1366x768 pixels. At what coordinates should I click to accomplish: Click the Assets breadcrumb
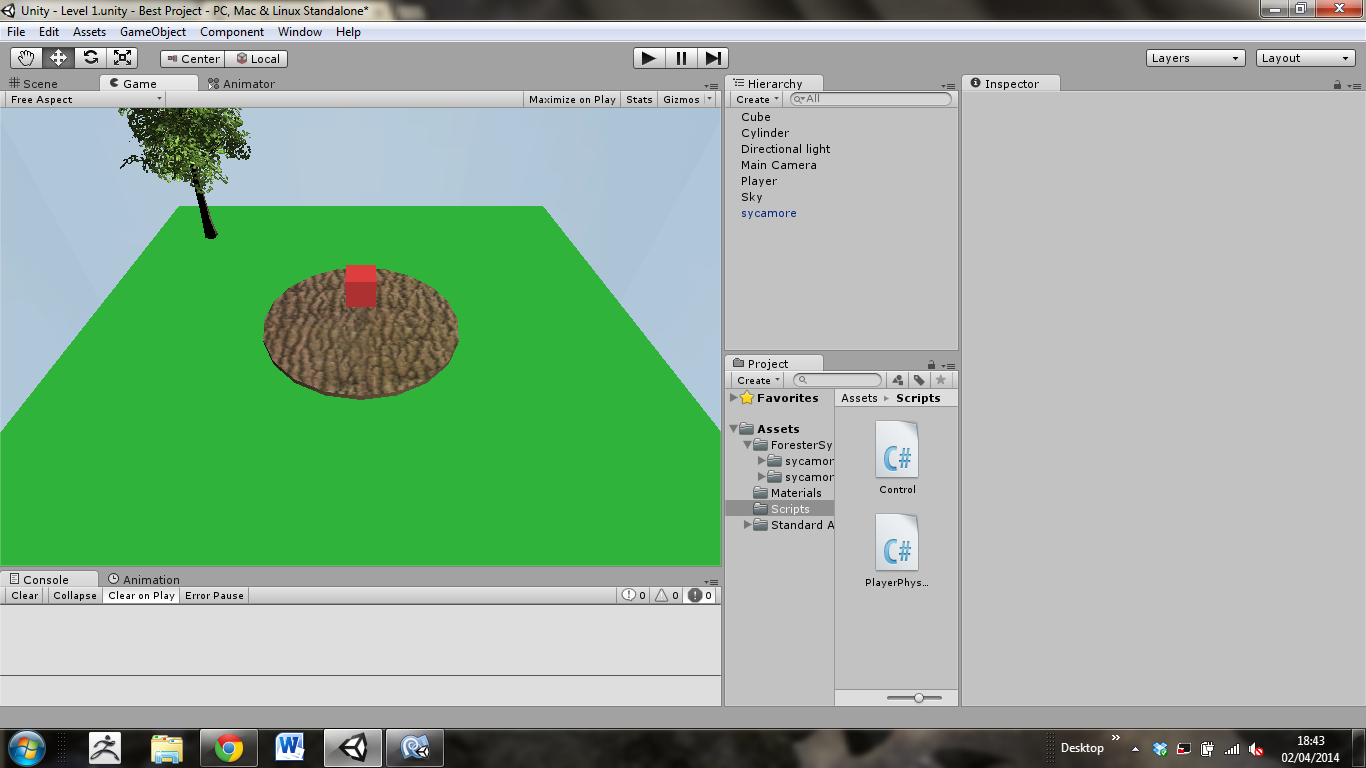859,398
